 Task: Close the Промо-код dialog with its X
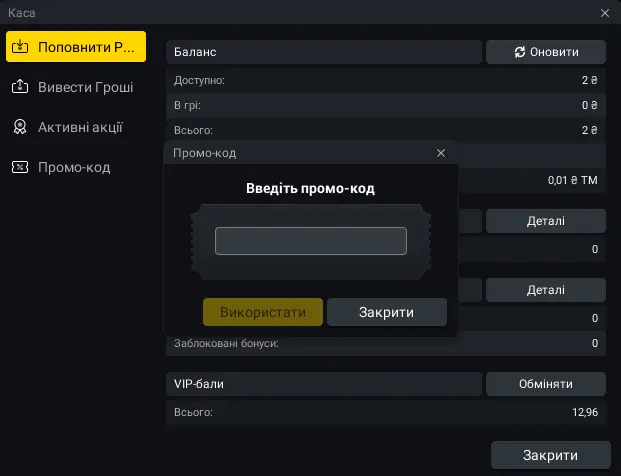[x=441, y=153]
